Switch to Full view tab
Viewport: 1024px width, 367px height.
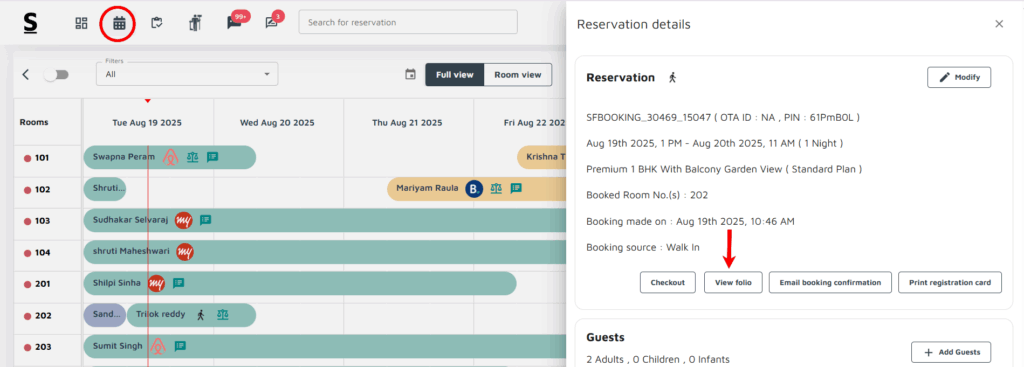click(455, 74)
